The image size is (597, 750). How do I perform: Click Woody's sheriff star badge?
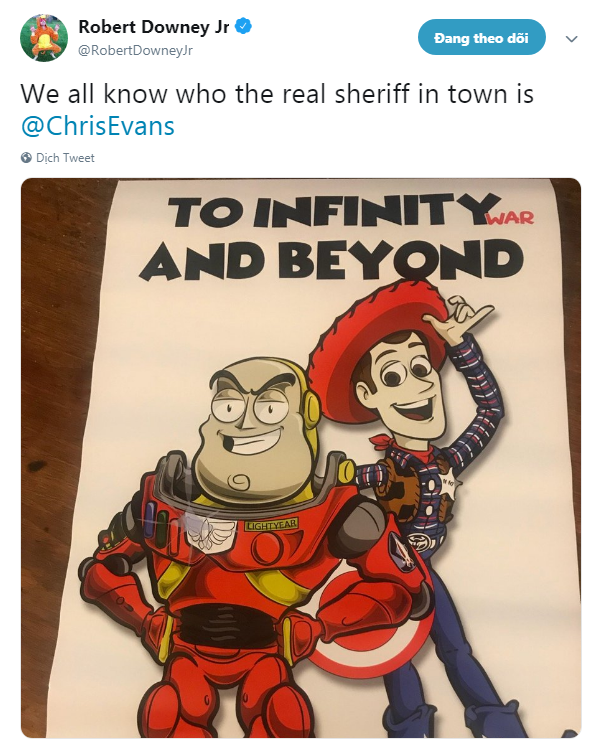tap(451, 486)
